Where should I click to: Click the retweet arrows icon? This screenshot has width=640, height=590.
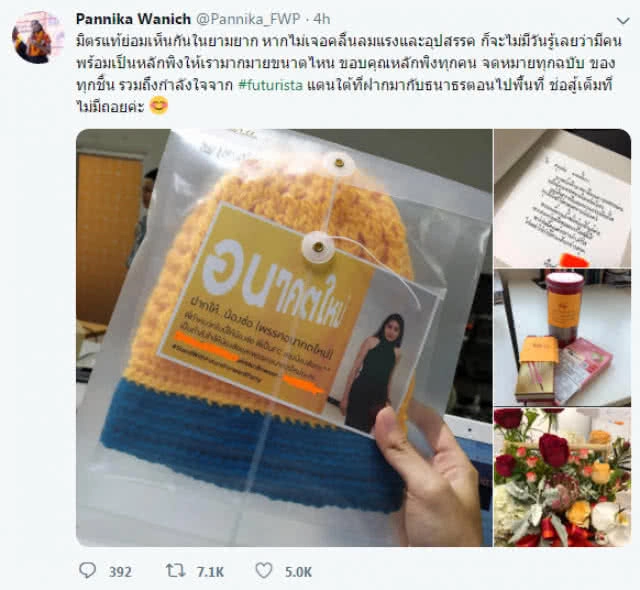176,570
